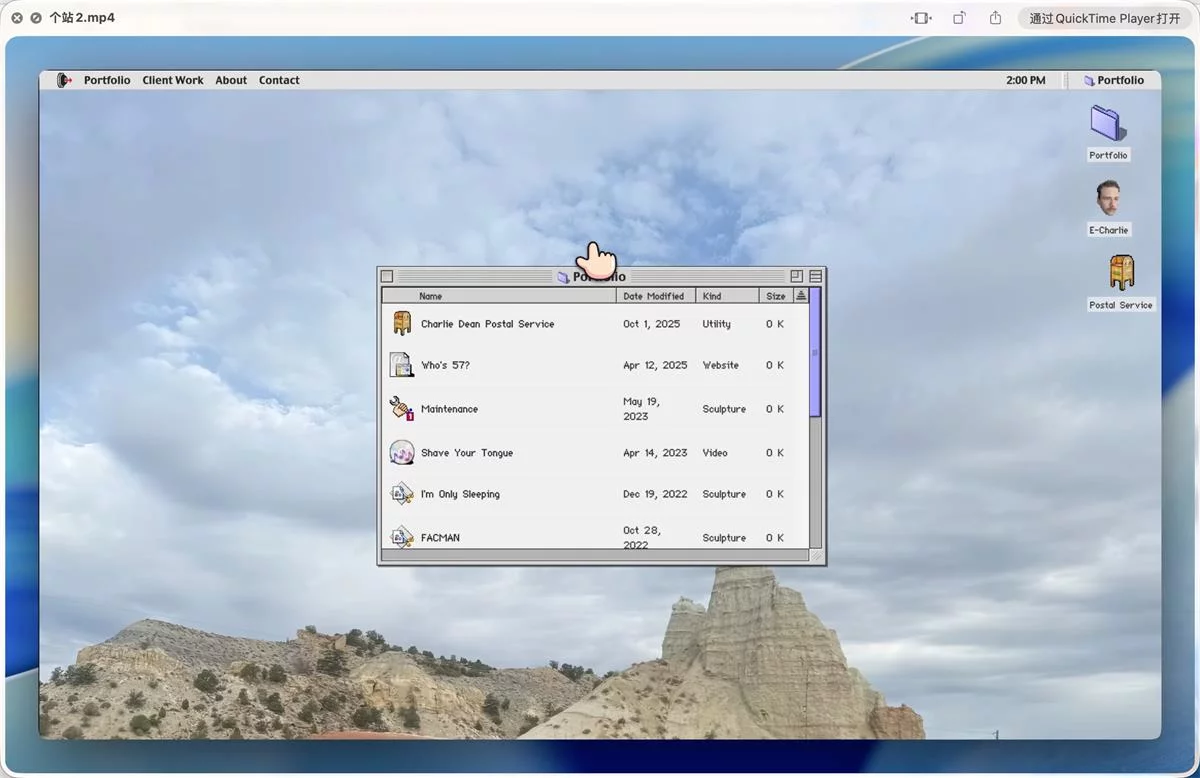Select the I'm Only Sleeping file name
The height and width of the screenshot is (778, 1200).
click(x=460, y=494)
